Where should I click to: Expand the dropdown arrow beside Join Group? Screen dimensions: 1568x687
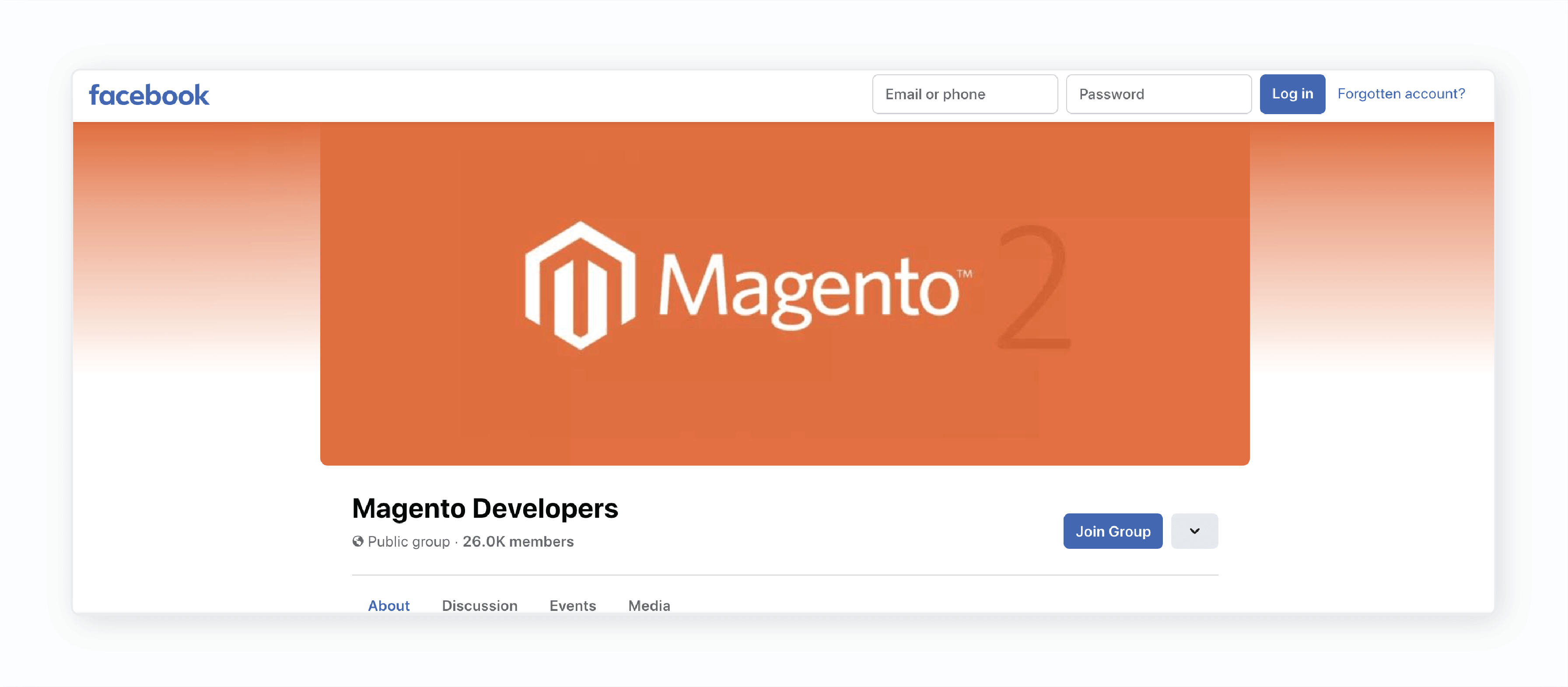[x=1194, y=530]
